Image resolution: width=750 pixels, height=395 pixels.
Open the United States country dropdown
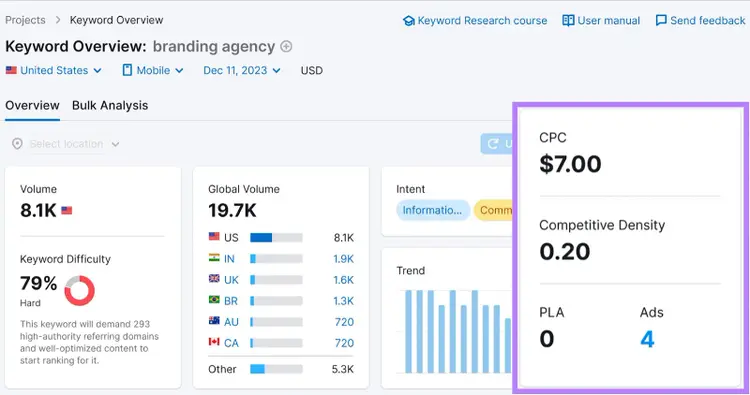click(x=54, y=70)
